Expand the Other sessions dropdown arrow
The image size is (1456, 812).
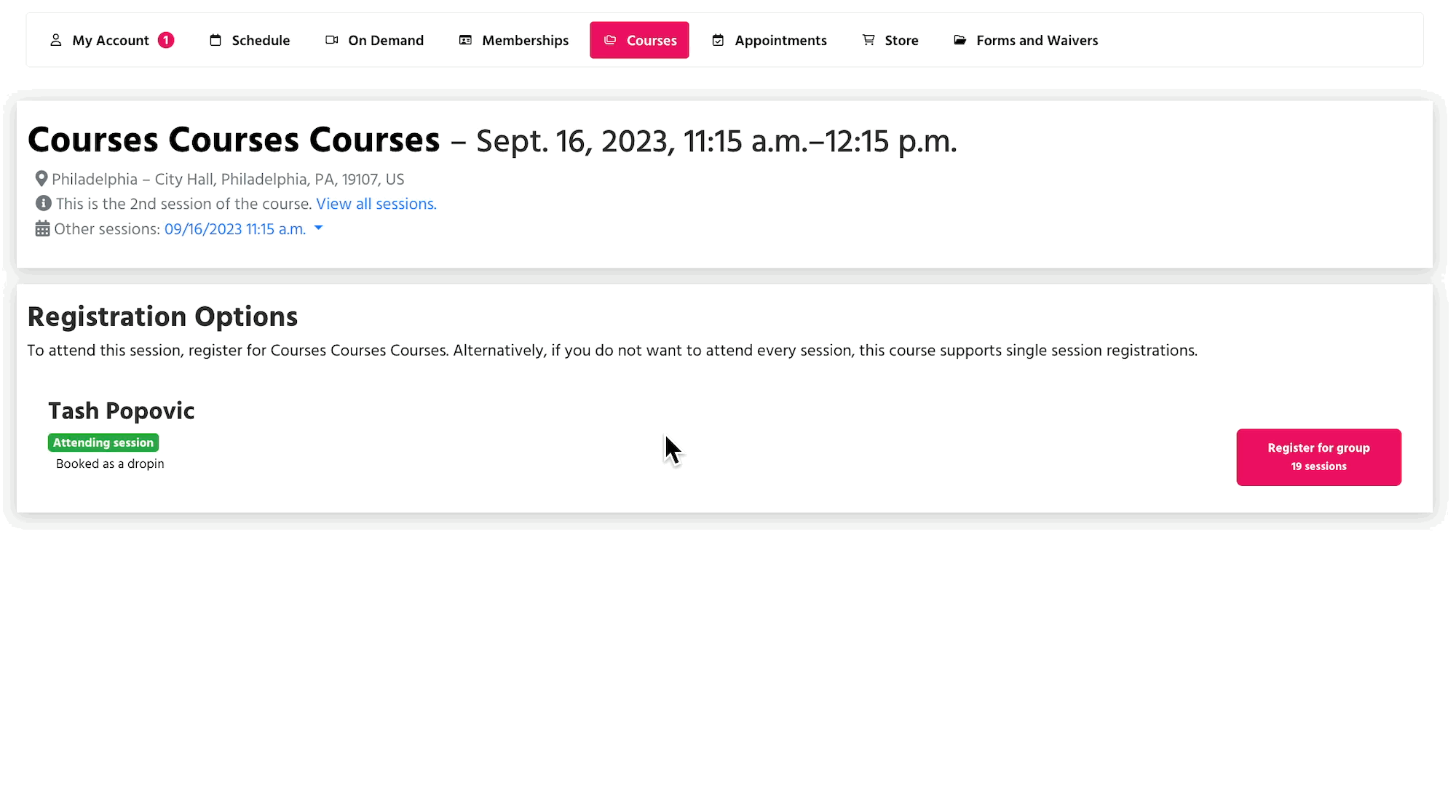pos(318,228)
